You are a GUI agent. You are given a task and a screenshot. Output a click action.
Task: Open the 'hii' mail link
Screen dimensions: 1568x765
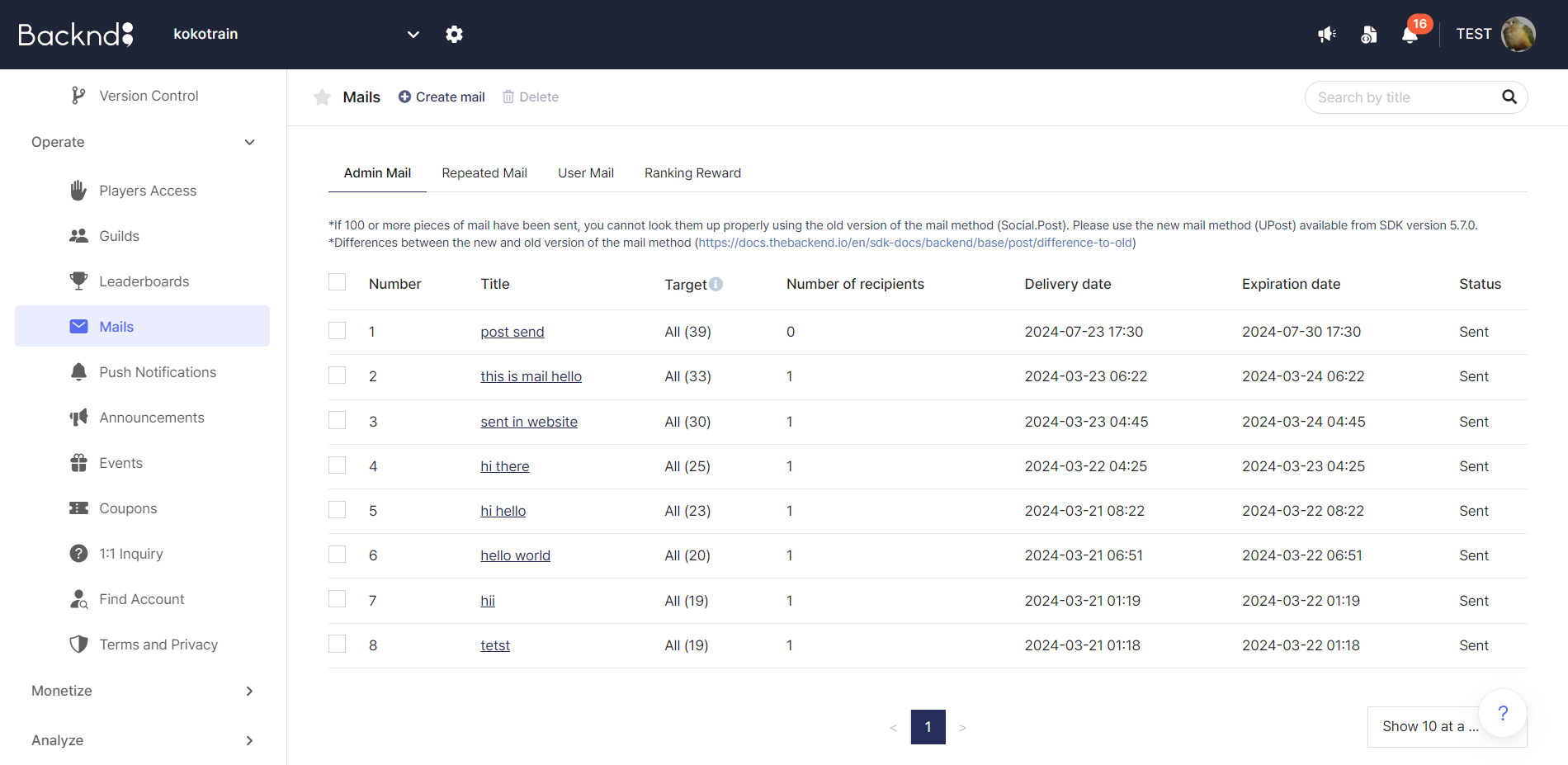point(488,601)
